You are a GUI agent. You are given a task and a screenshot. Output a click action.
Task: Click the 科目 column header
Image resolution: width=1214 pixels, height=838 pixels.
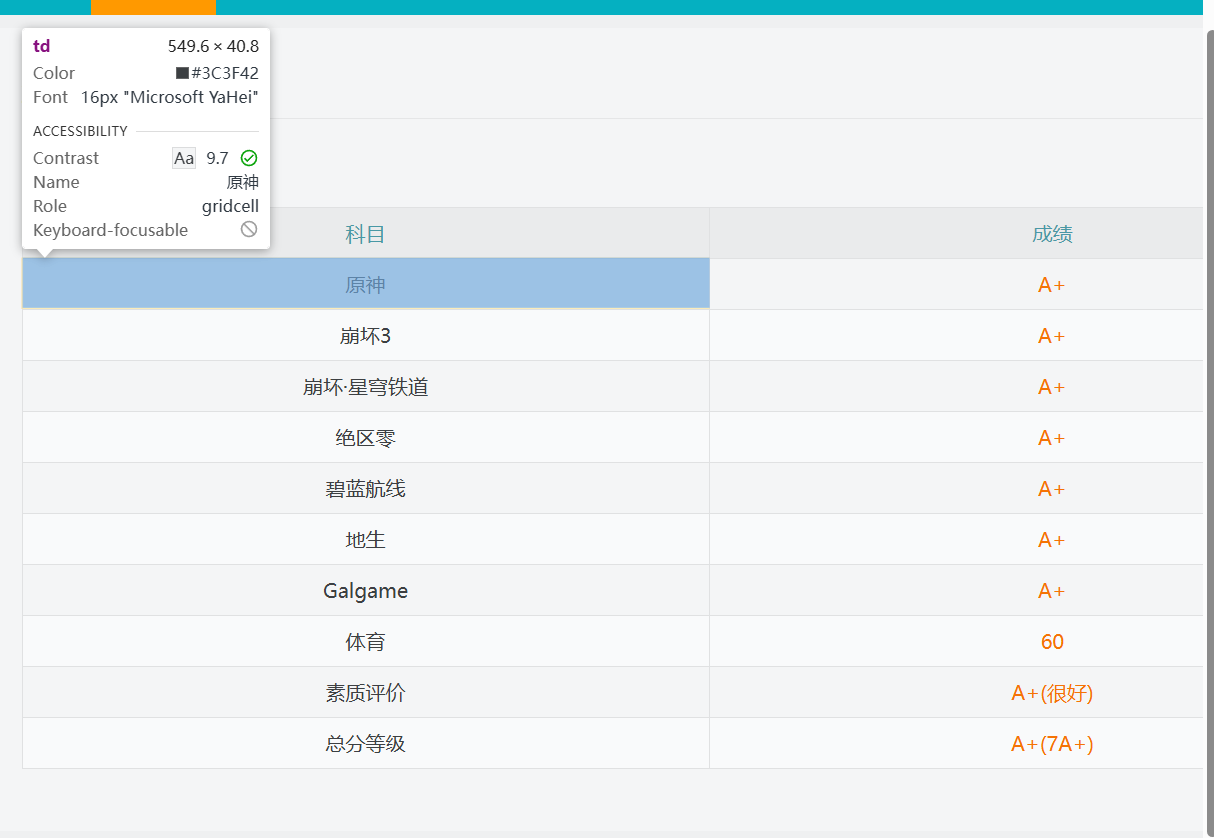[x=366, y=234]
